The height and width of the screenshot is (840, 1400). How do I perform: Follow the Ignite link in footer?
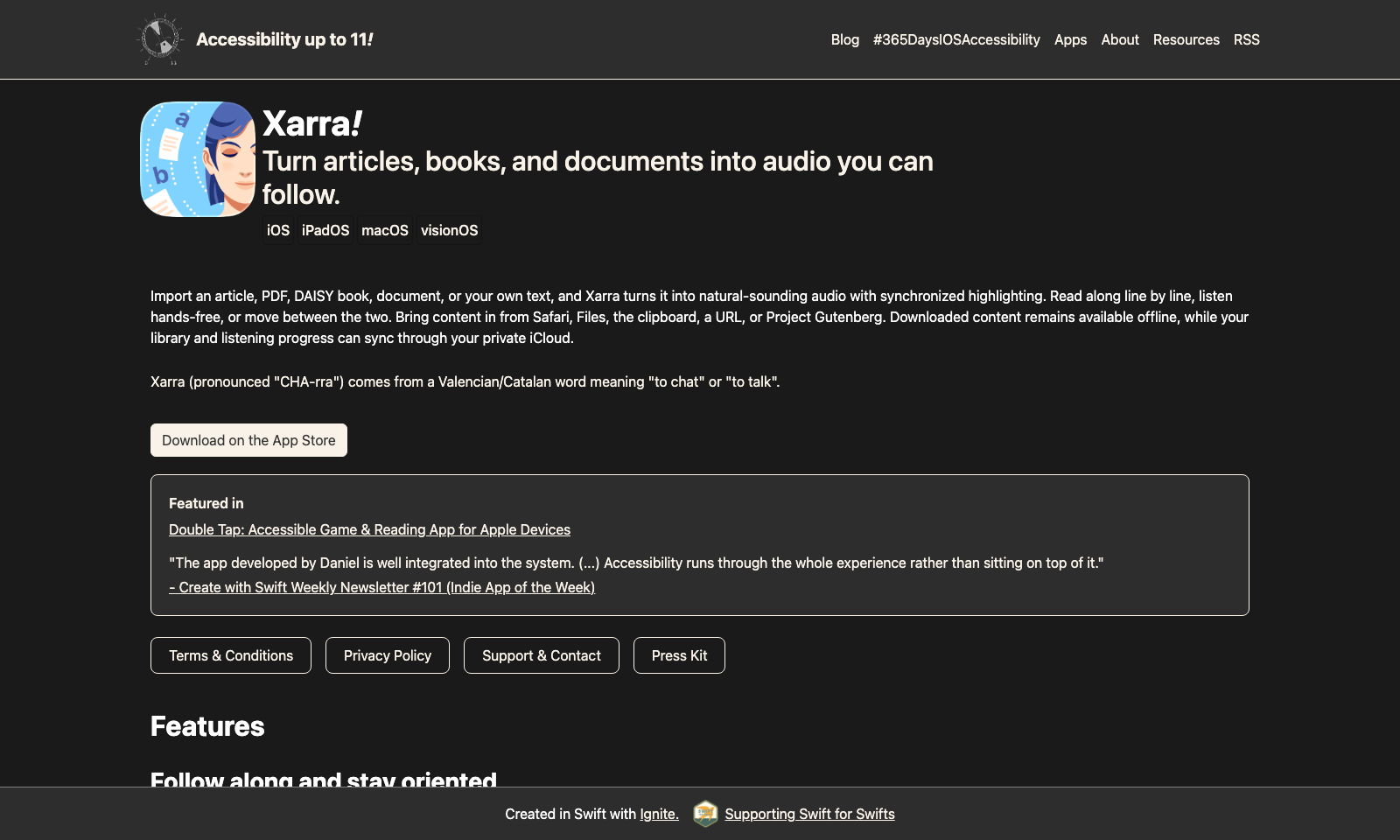[659, 814]
